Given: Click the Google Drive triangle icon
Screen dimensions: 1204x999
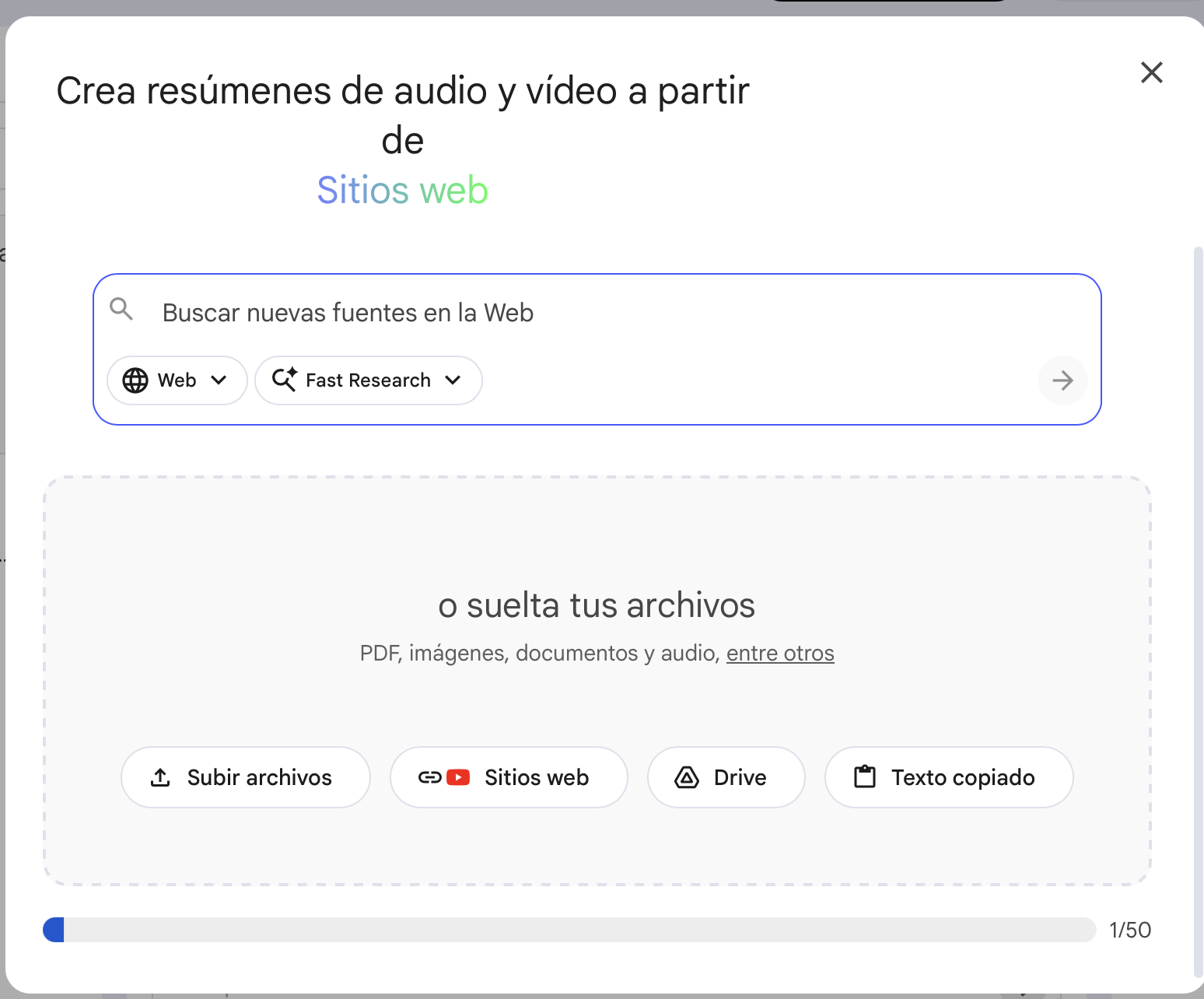Looking at the screenshot, I should click(687, 777).
